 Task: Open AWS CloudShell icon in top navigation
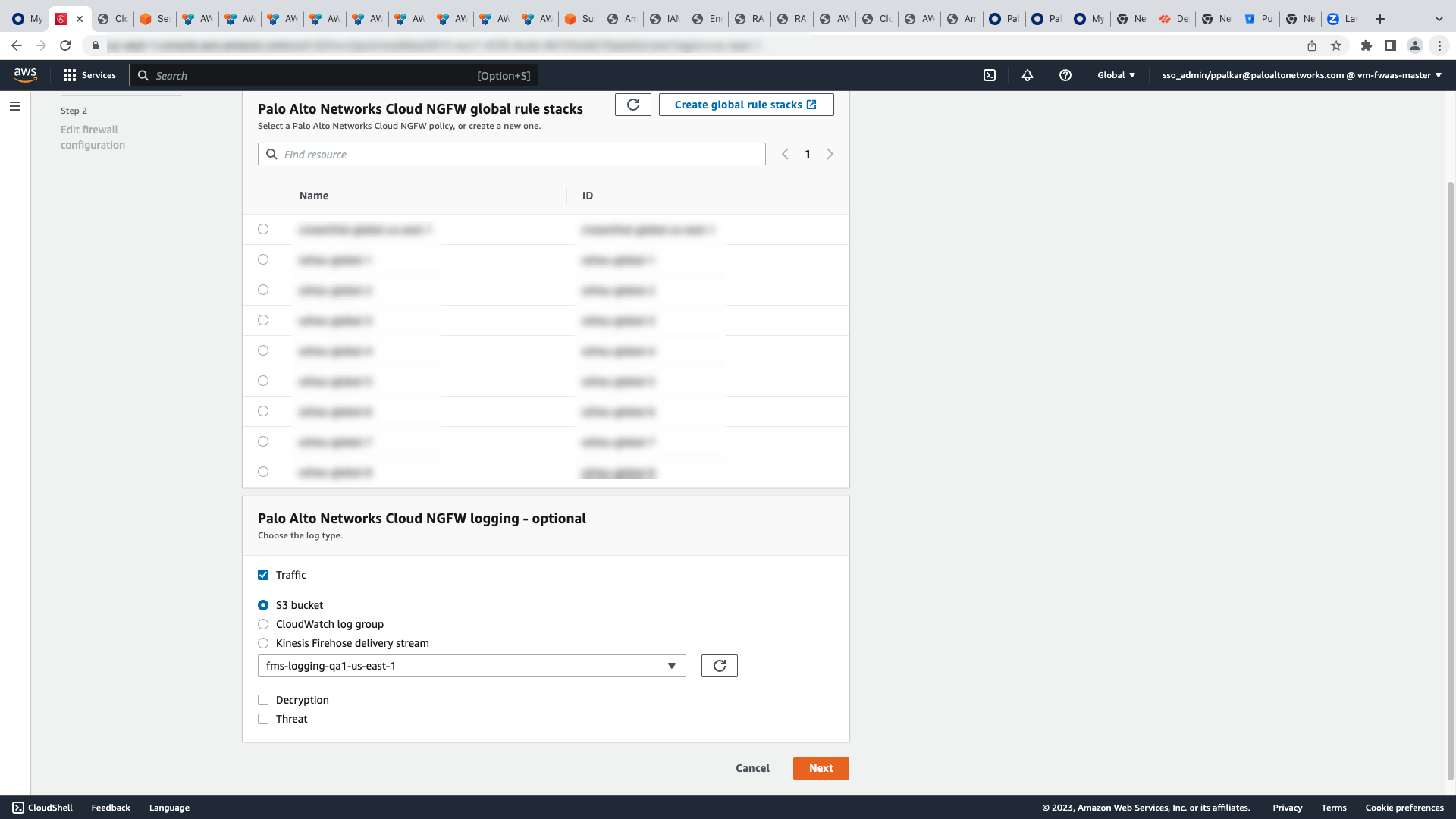pyautogui.click(x=990, y=75)
